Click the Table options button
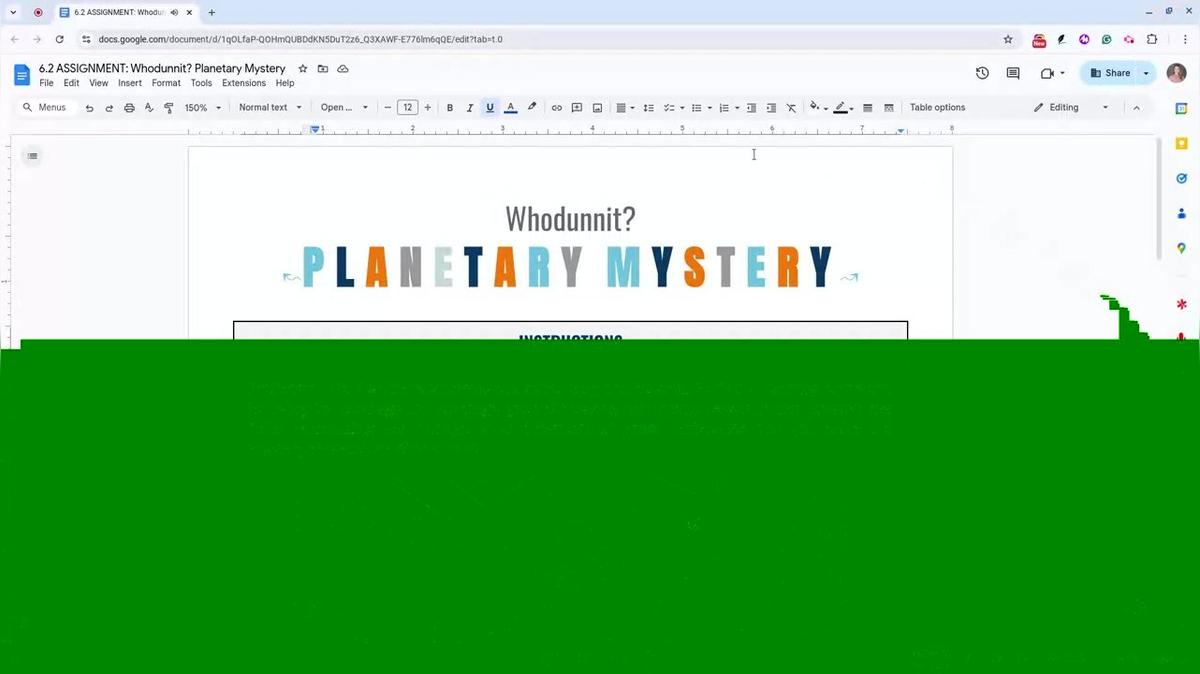1200x674 pixels. (937, 107)
